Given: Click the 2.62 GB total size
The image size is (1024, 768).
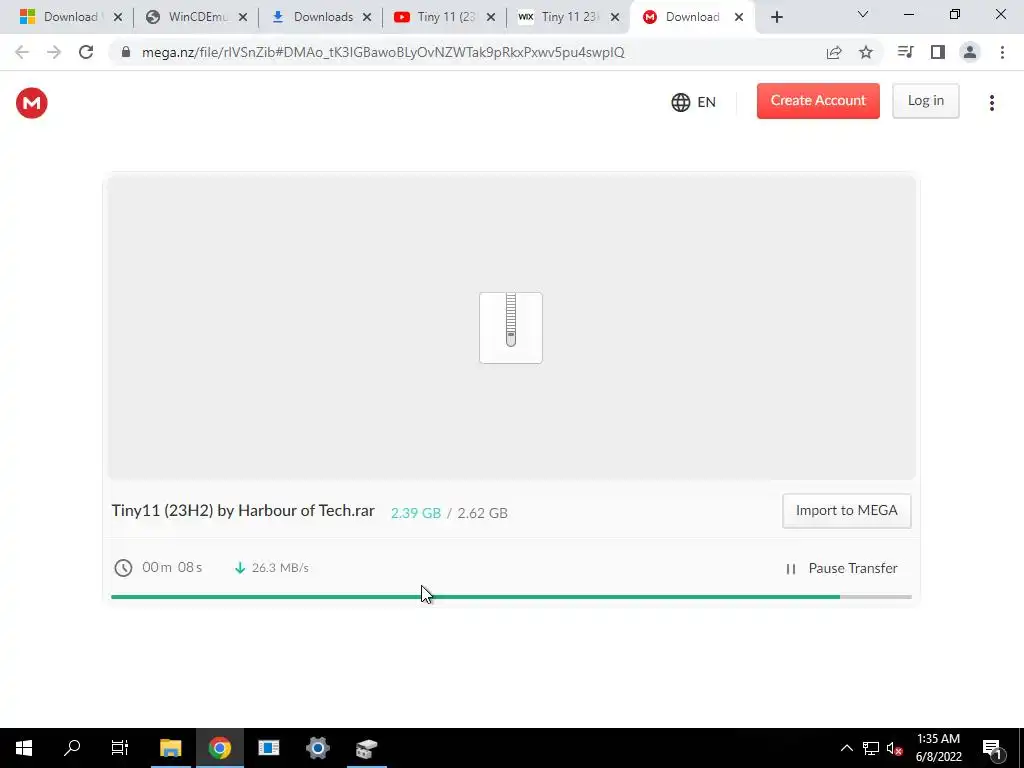Looking at the screenshot, I should [x=482, y=513].
